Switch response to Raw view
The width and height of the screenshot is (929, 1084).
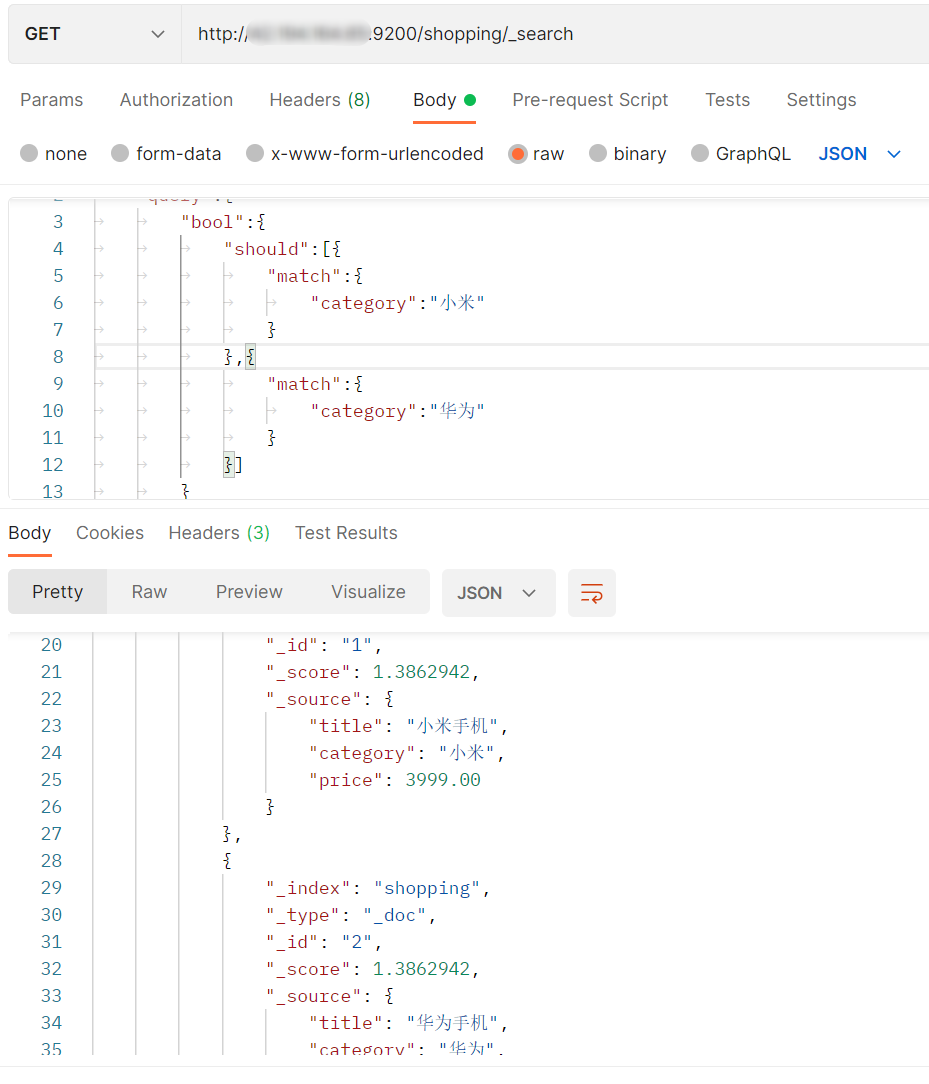point(149,592)
